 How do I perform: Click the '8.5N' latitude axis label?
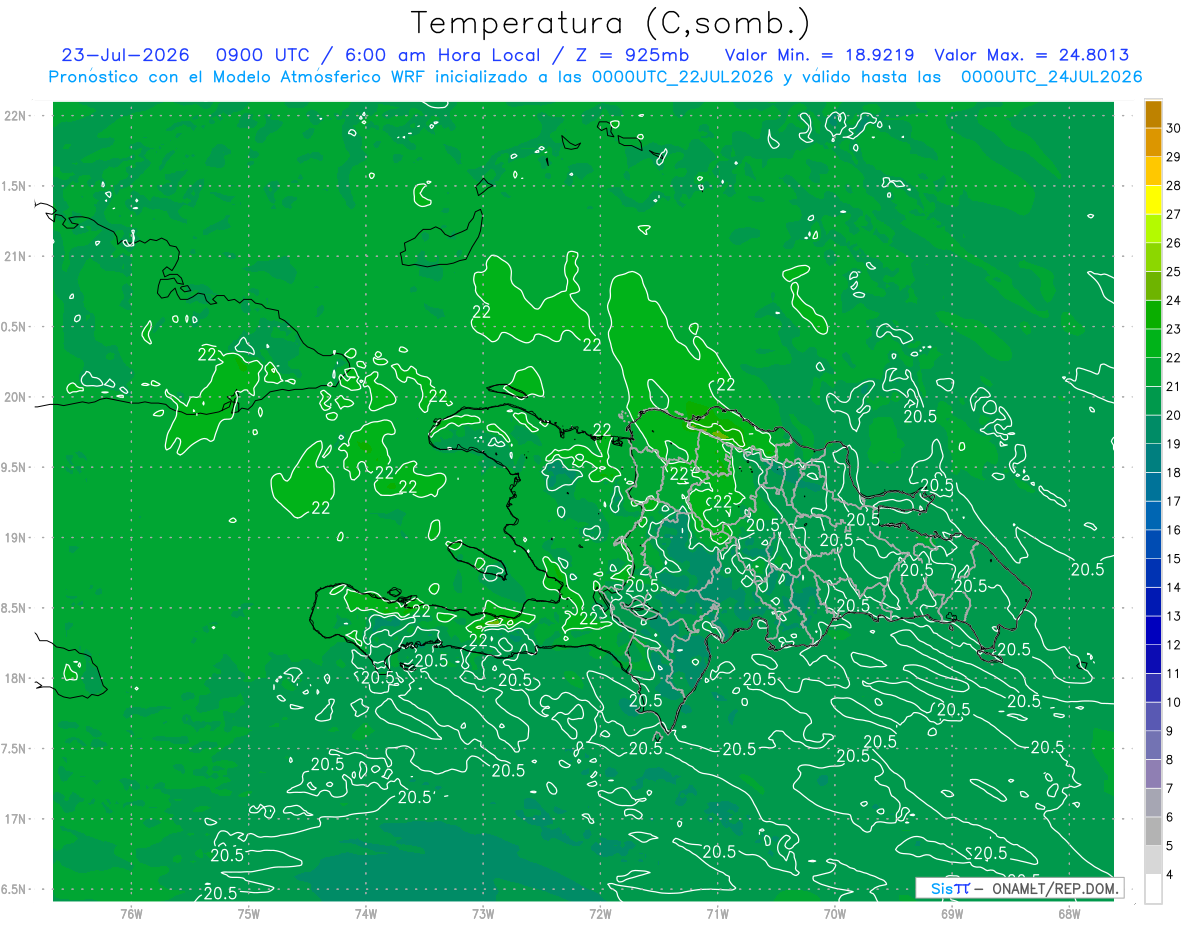click(x=15, y=608)
